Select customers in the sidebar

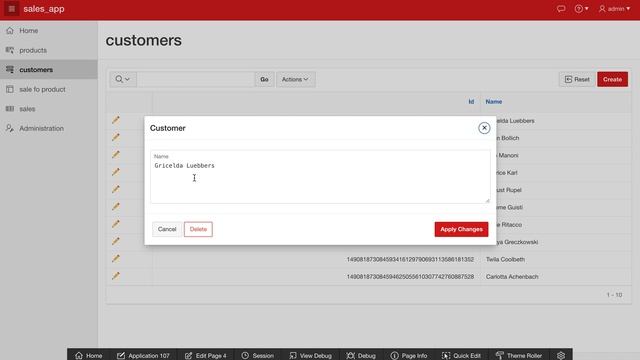tap(49, 70)
